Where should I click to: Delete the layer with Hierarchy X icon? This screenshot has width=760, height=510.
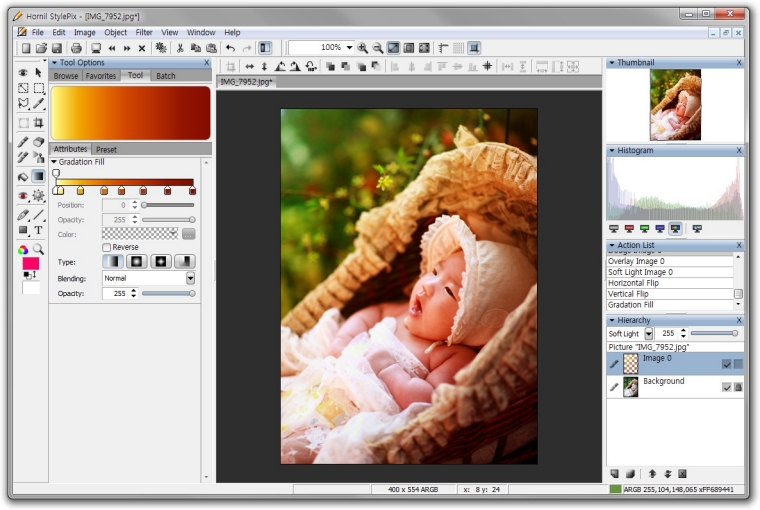click(x=682, y=474)
